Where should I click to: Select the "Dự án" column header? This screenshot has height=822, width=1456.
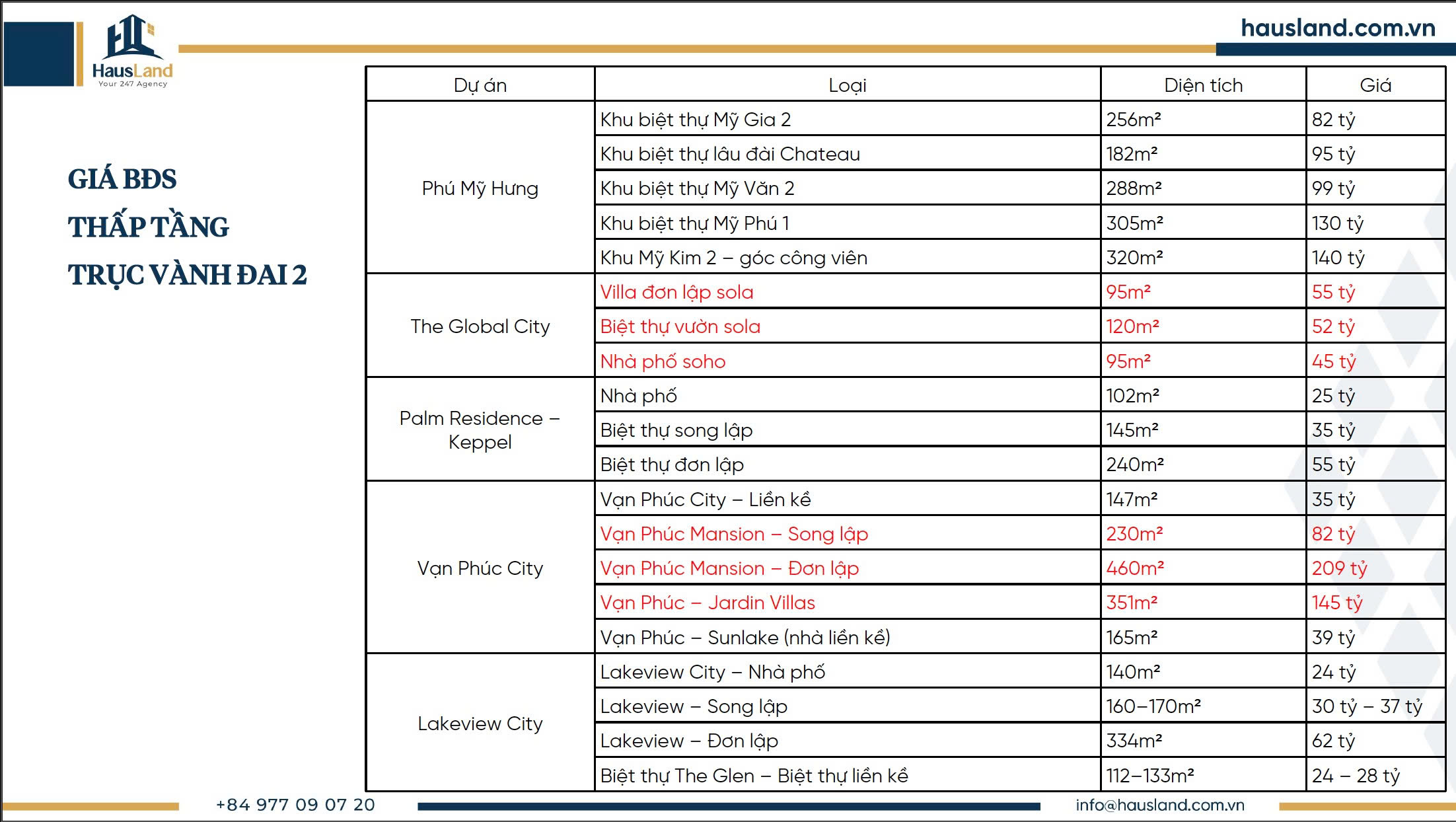click(480, 85)
